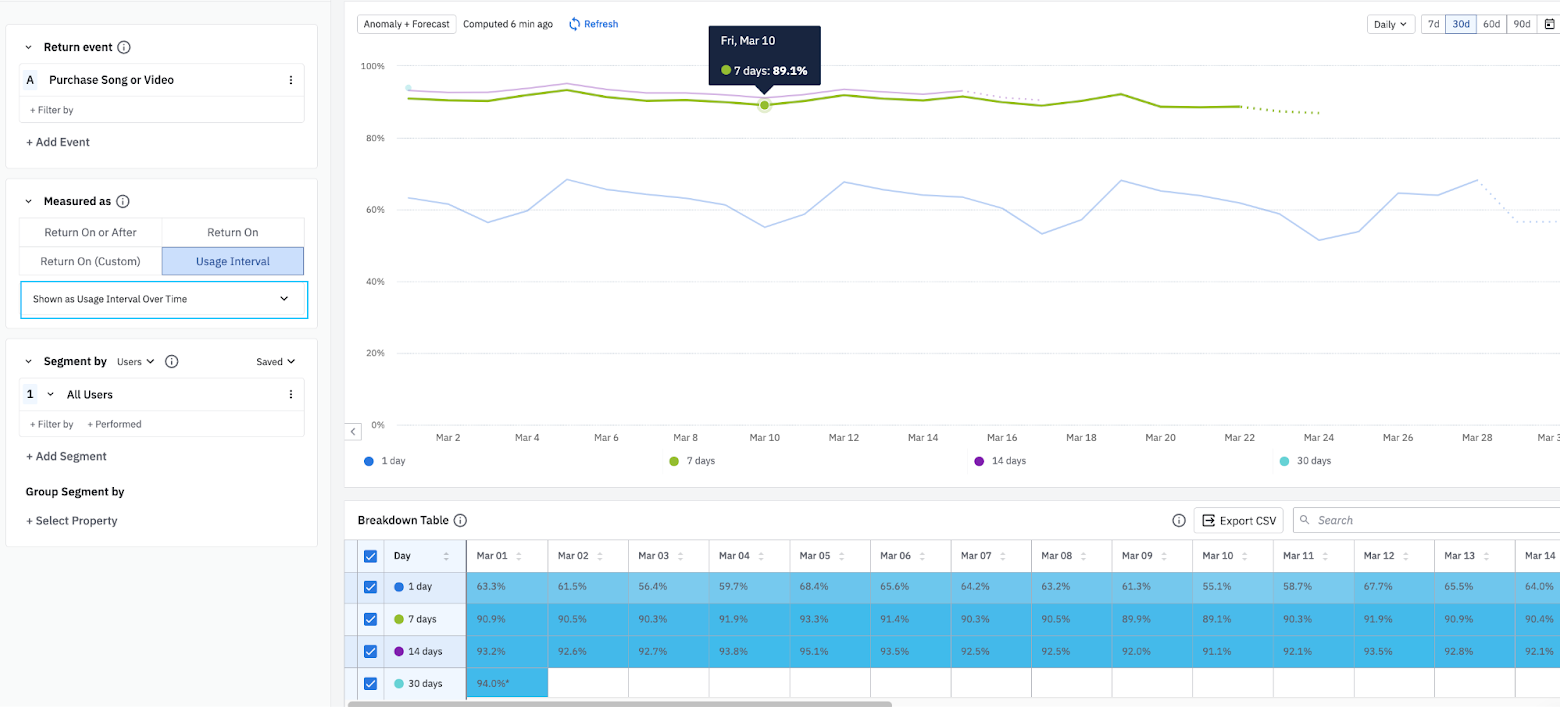
Task: Open the three-dot menu for Purchase Song or Video
Action: click(x=291, y=80)
